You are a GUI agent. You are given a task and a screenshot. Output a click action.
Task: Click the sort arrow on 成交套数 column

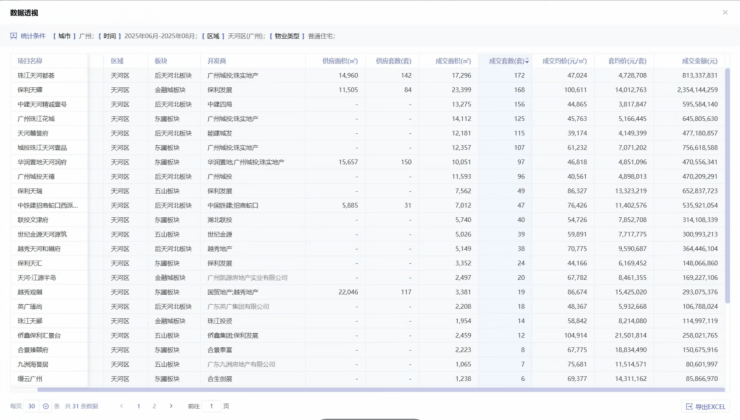tap(527, 61)
